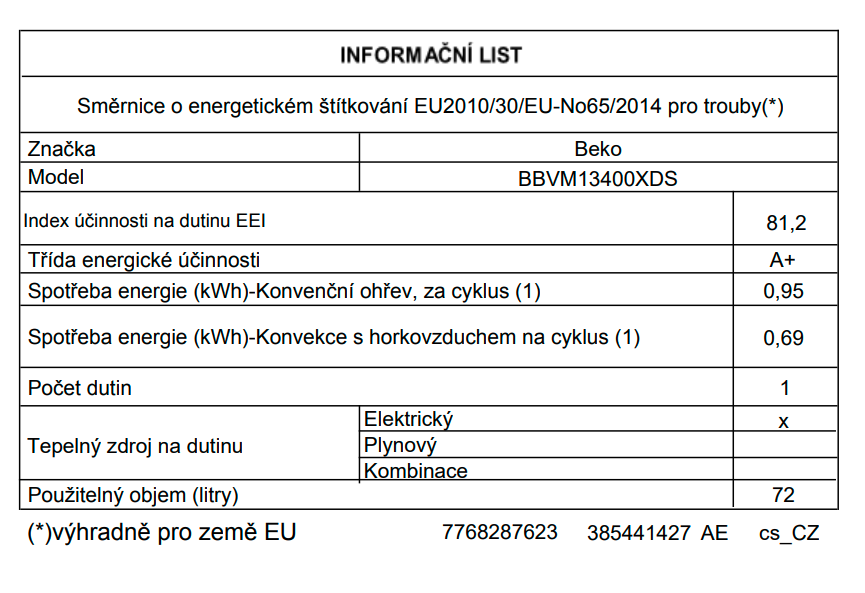Select the EEI value 81,2
The width and height of the screenshot is (865, 593).
click(785, 221)
